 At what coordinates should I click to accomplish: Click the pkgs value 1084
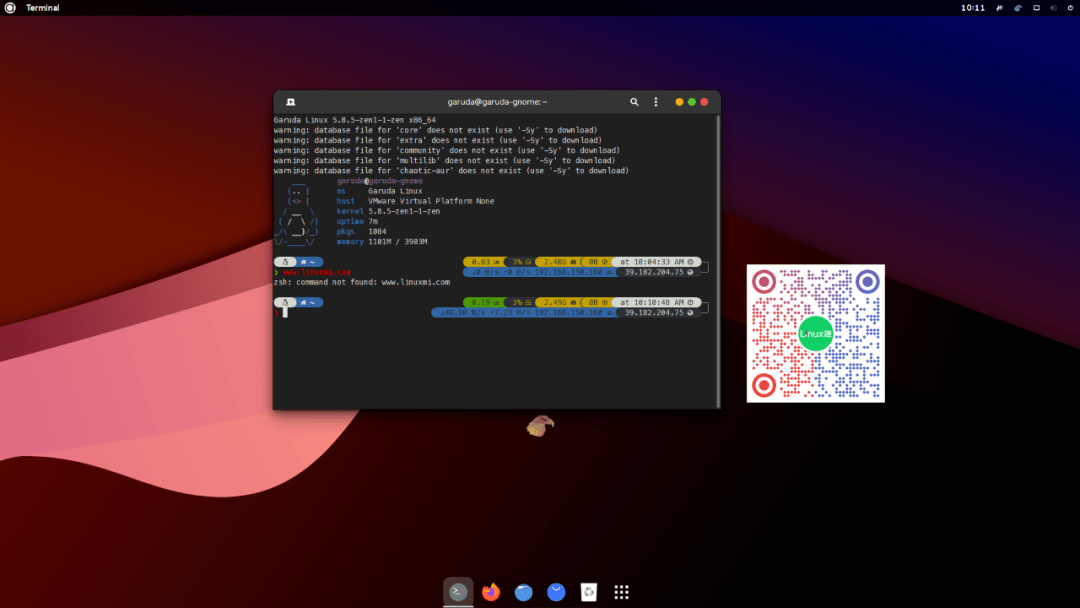pyautogui.click(x=377, y=231)
